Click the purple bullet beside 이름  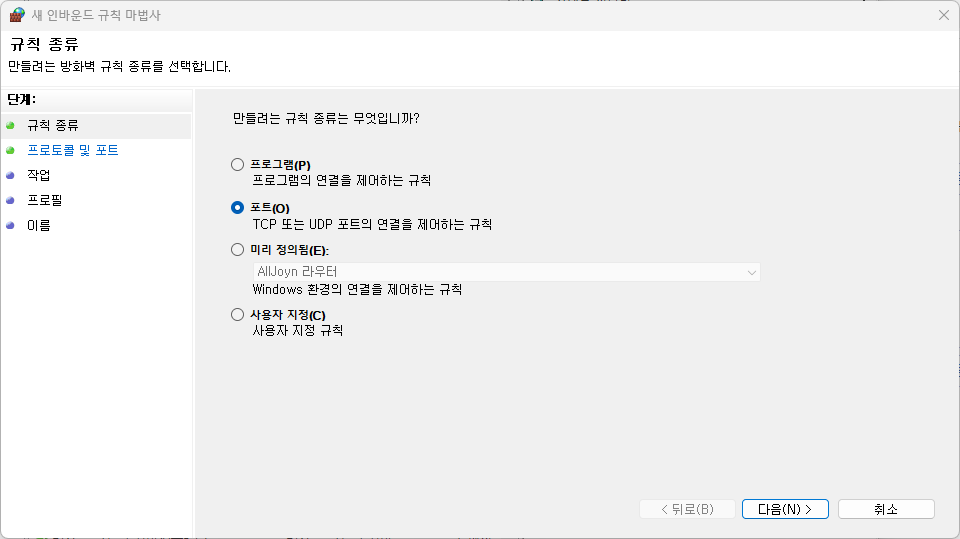[10, 225]
